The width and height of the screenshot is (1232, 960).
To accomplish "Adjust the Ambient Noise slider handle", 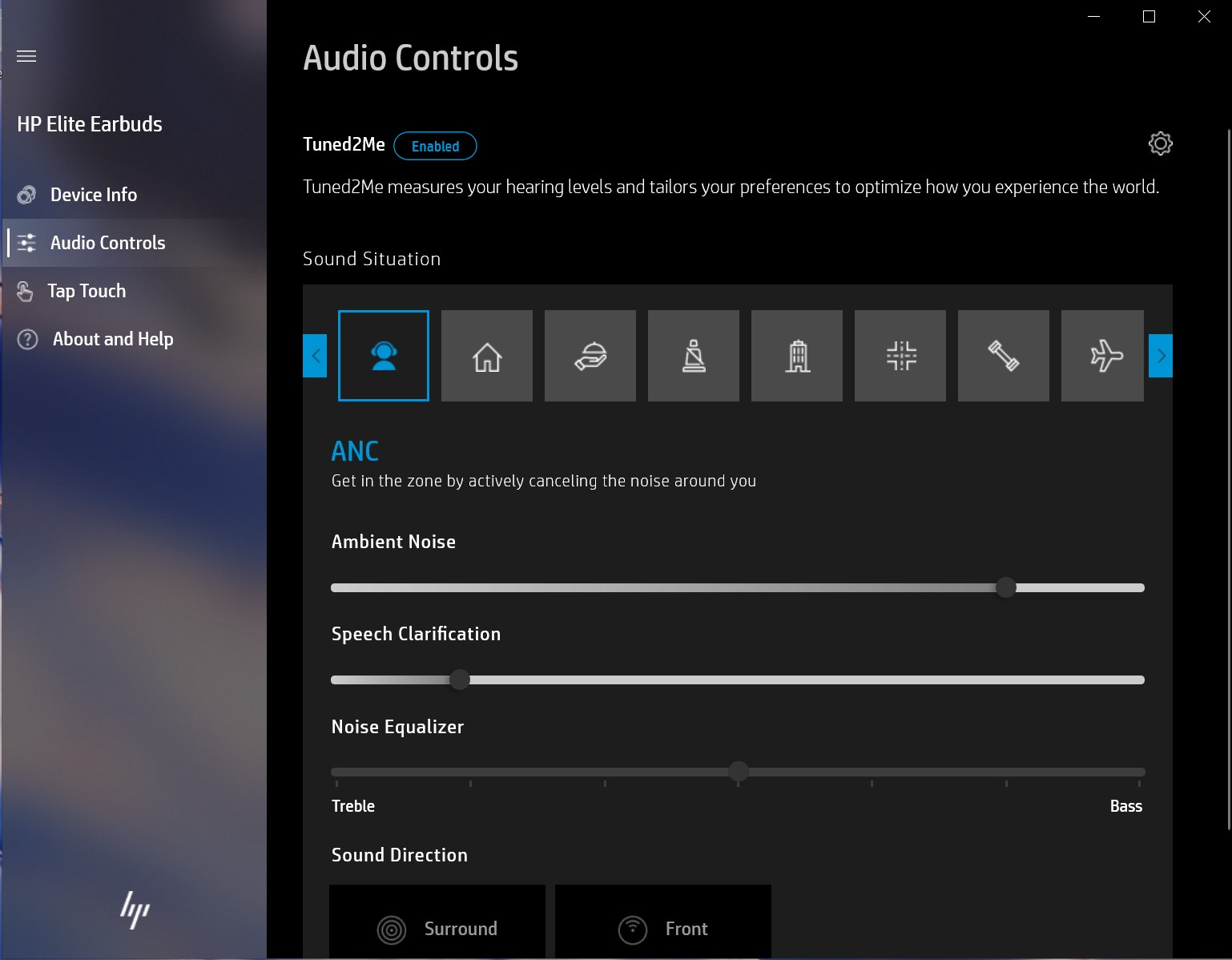I will (1006, 587).
